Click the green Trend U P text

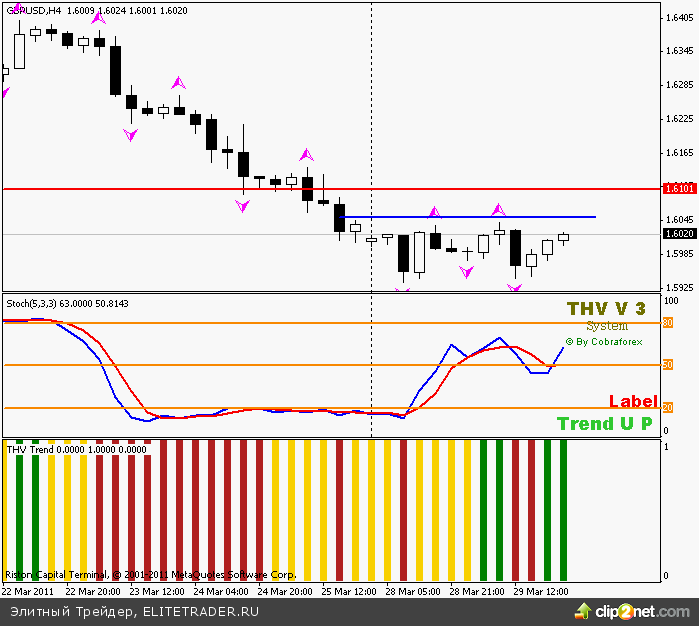click(604, 424)
